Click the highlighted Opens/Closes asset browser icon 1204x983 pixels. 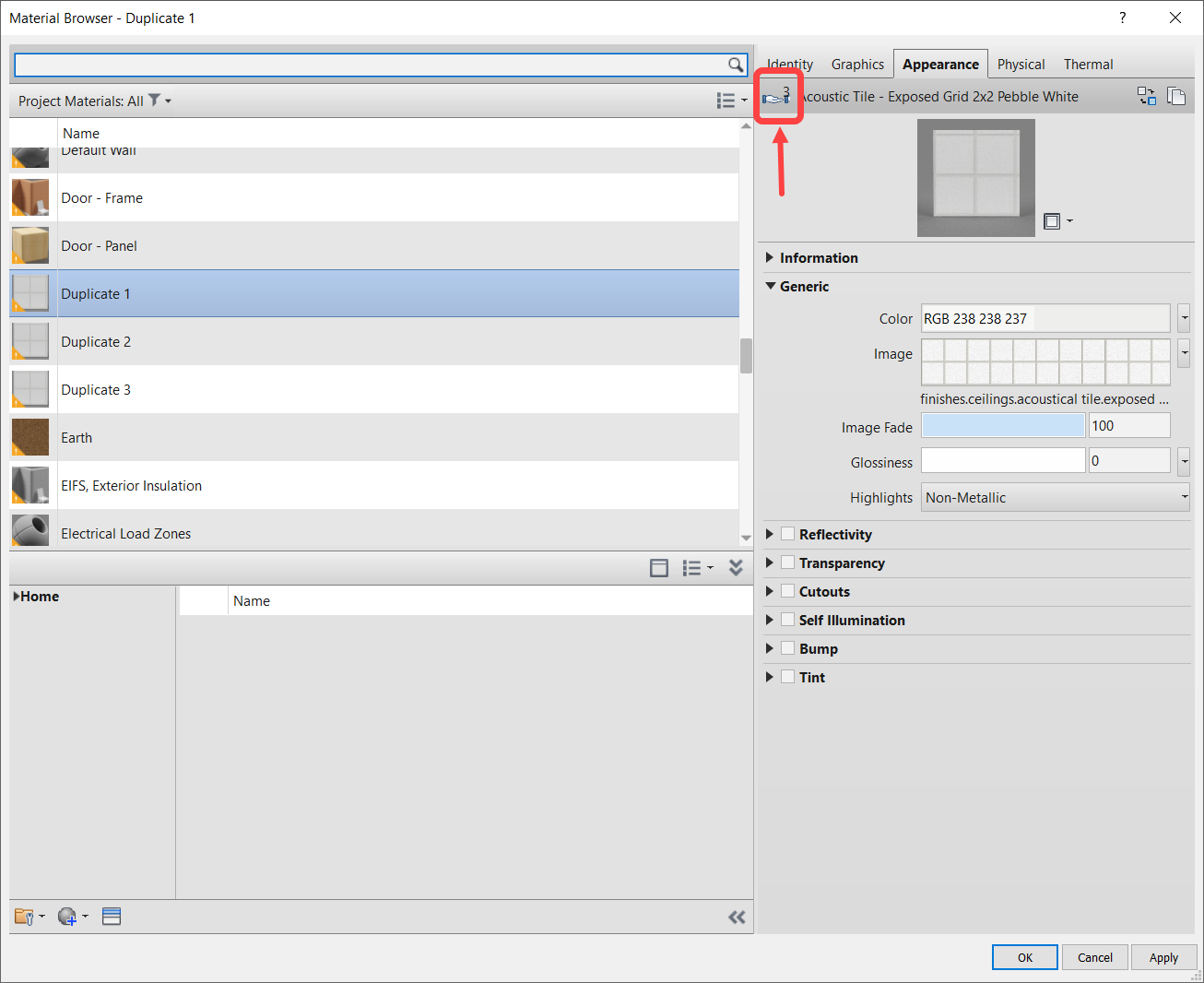(x=777, y=96)
